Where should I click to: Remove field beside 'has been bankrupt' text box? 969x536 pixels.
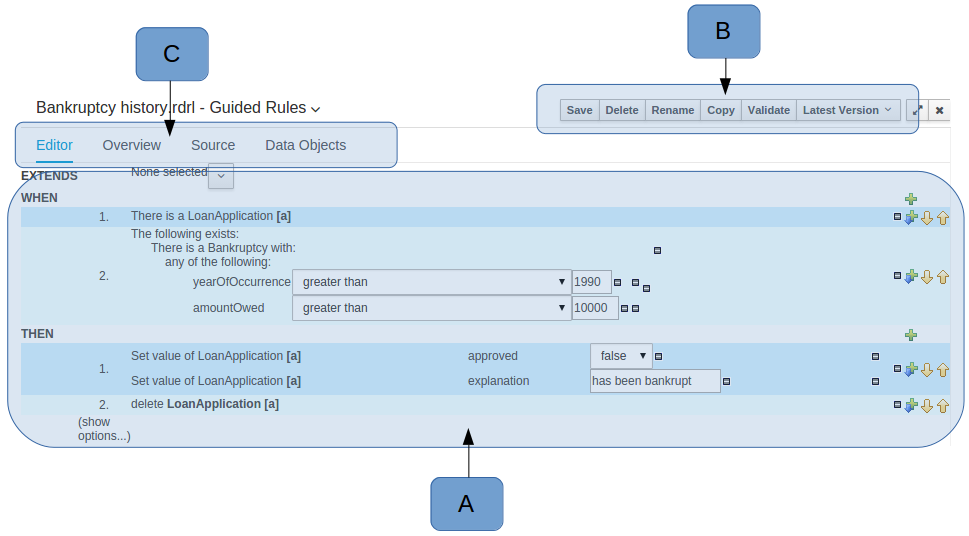(727, 381)
